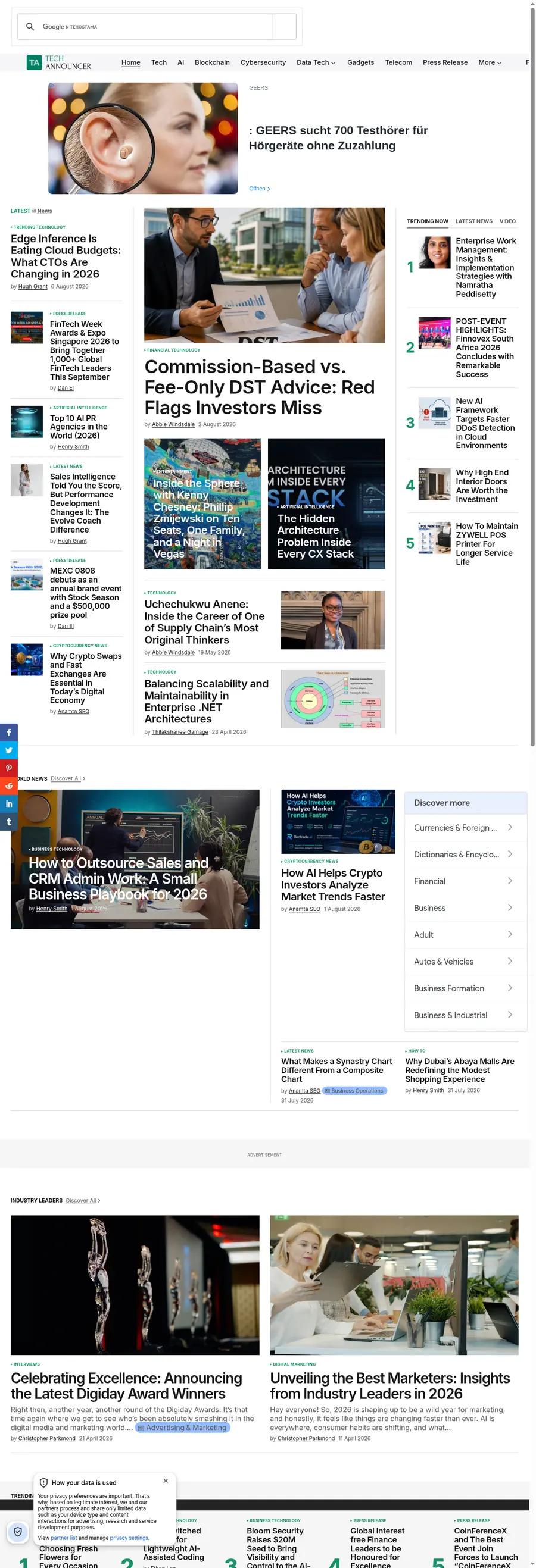Open Blockchain nav item
The height and width of the screenshot is (1568, 536).
pos(212,62)
